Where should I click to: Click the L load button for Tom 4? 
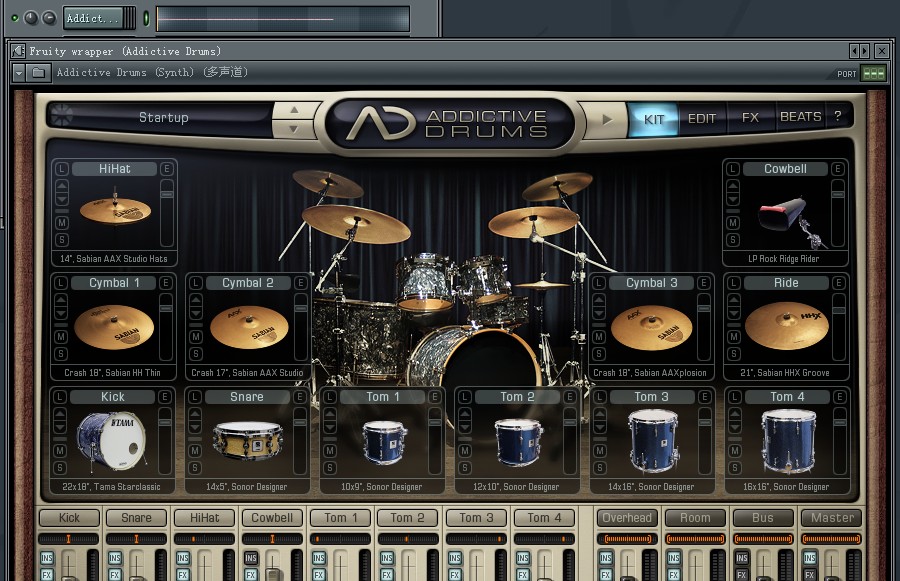click(x=734, y=397)
